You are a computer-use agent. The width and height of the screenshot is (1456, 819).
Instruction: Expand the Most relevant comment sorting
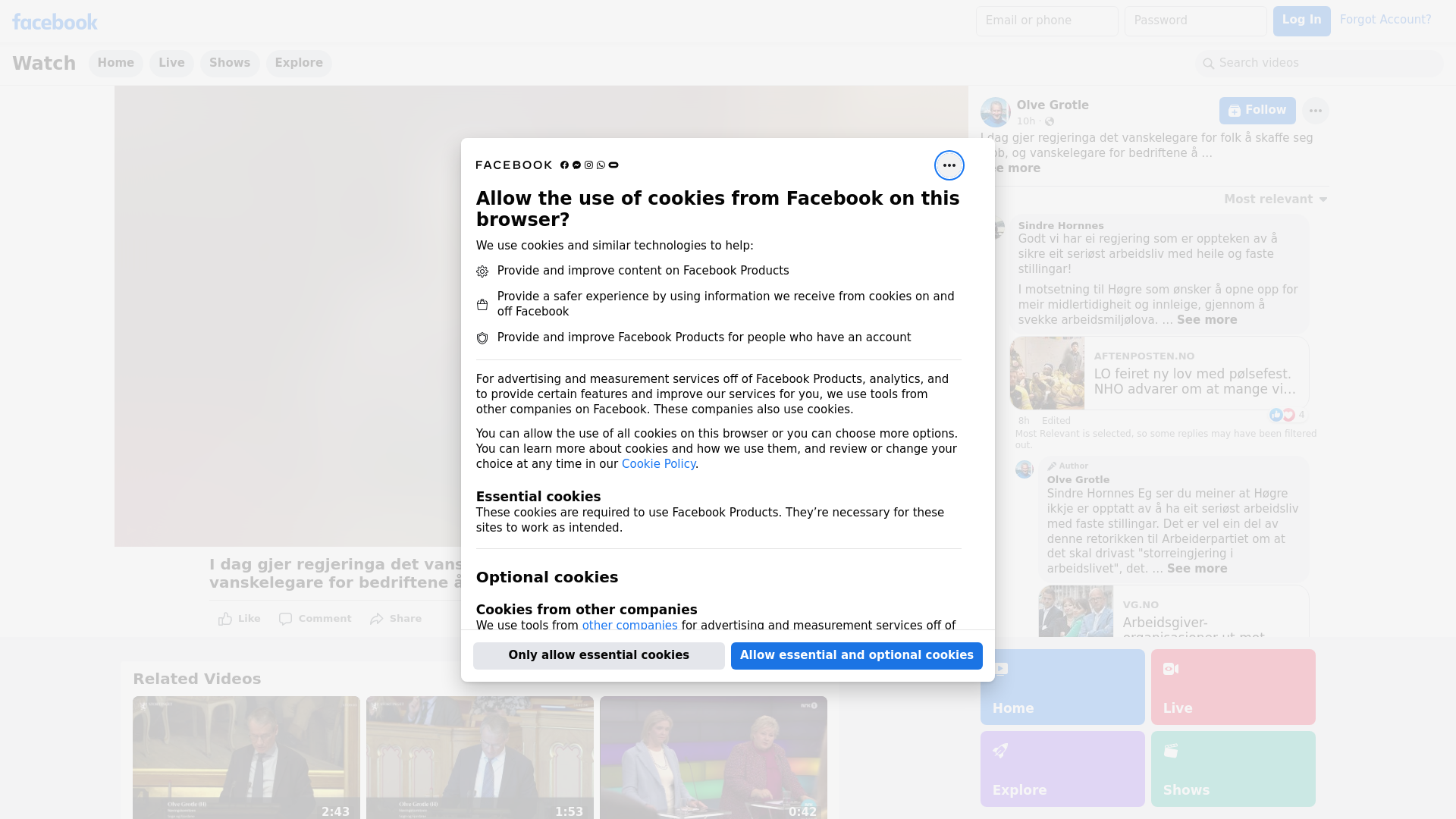1276,199
